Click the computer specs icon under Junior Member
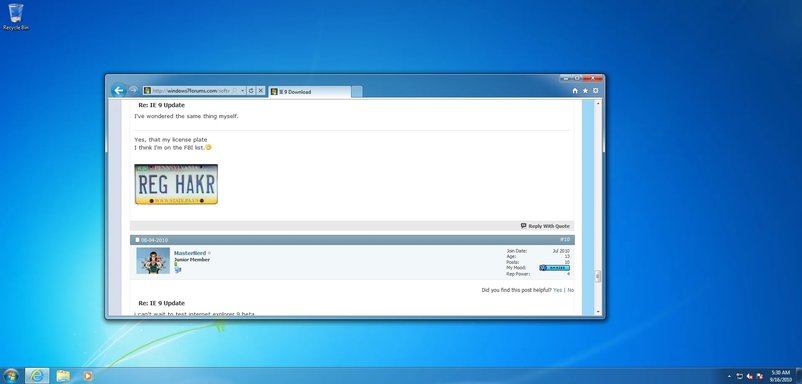This screenshot has height=384, width=802. [x=177, y=270]
